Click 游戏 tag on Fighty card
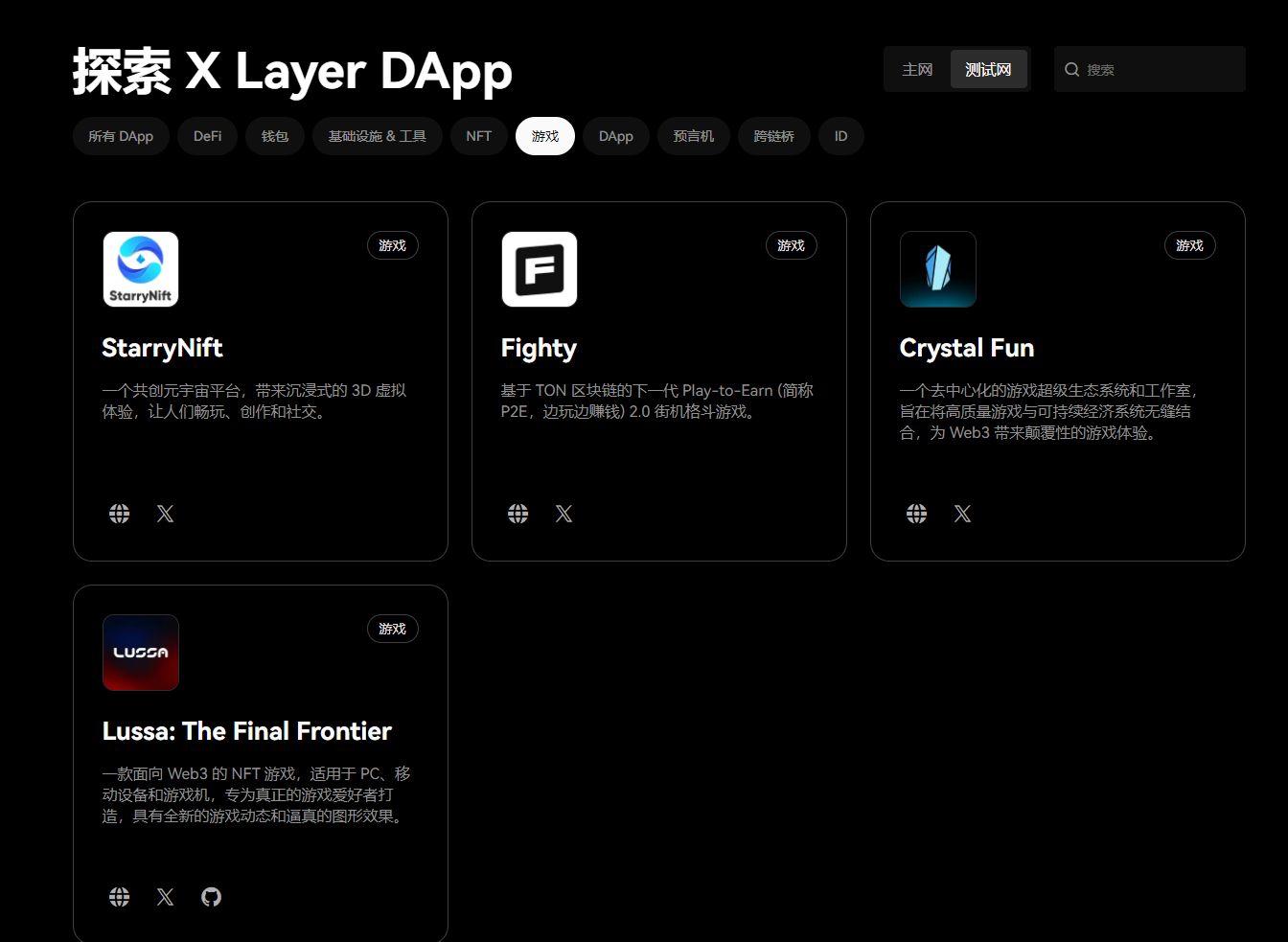The width and height of the screenshot is (1288, 942). pyautogui.click(x=792, y=245)
